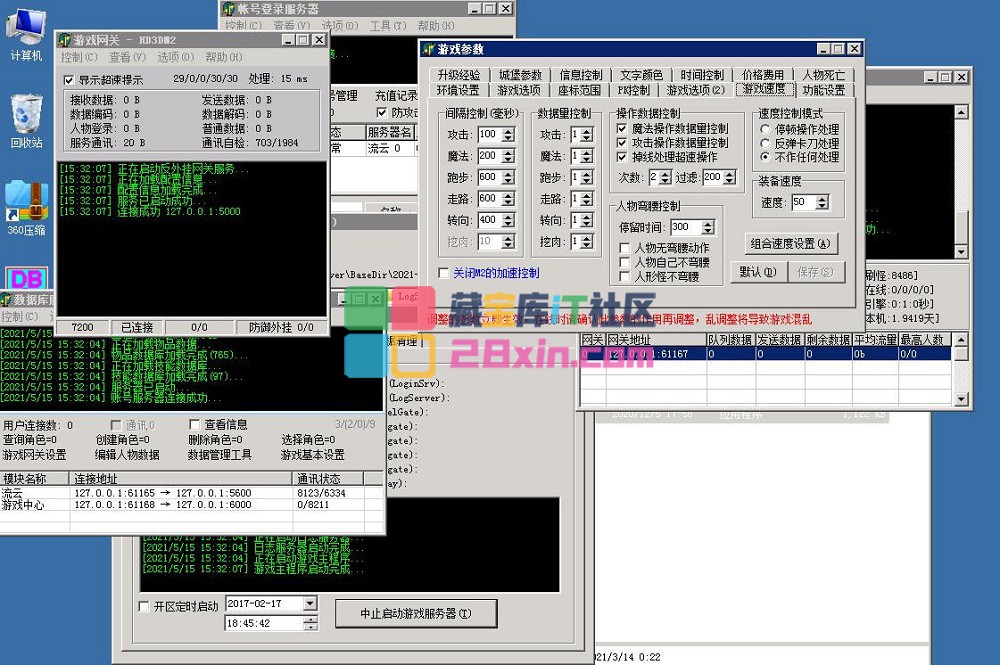Click the 游戏参数 window title icon
1000x665 pixels.
click(428, 49)
